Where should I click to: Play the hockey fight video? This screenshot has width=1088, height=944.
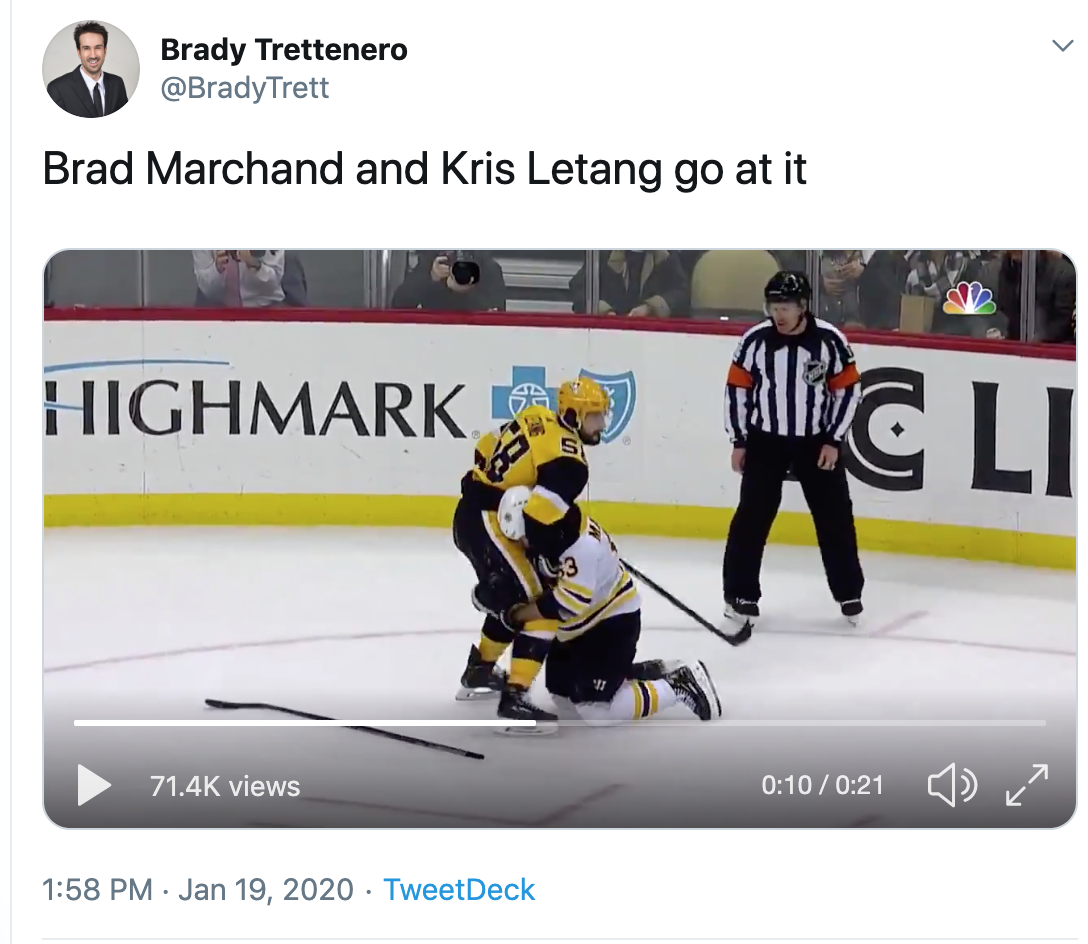pos(95,785)
